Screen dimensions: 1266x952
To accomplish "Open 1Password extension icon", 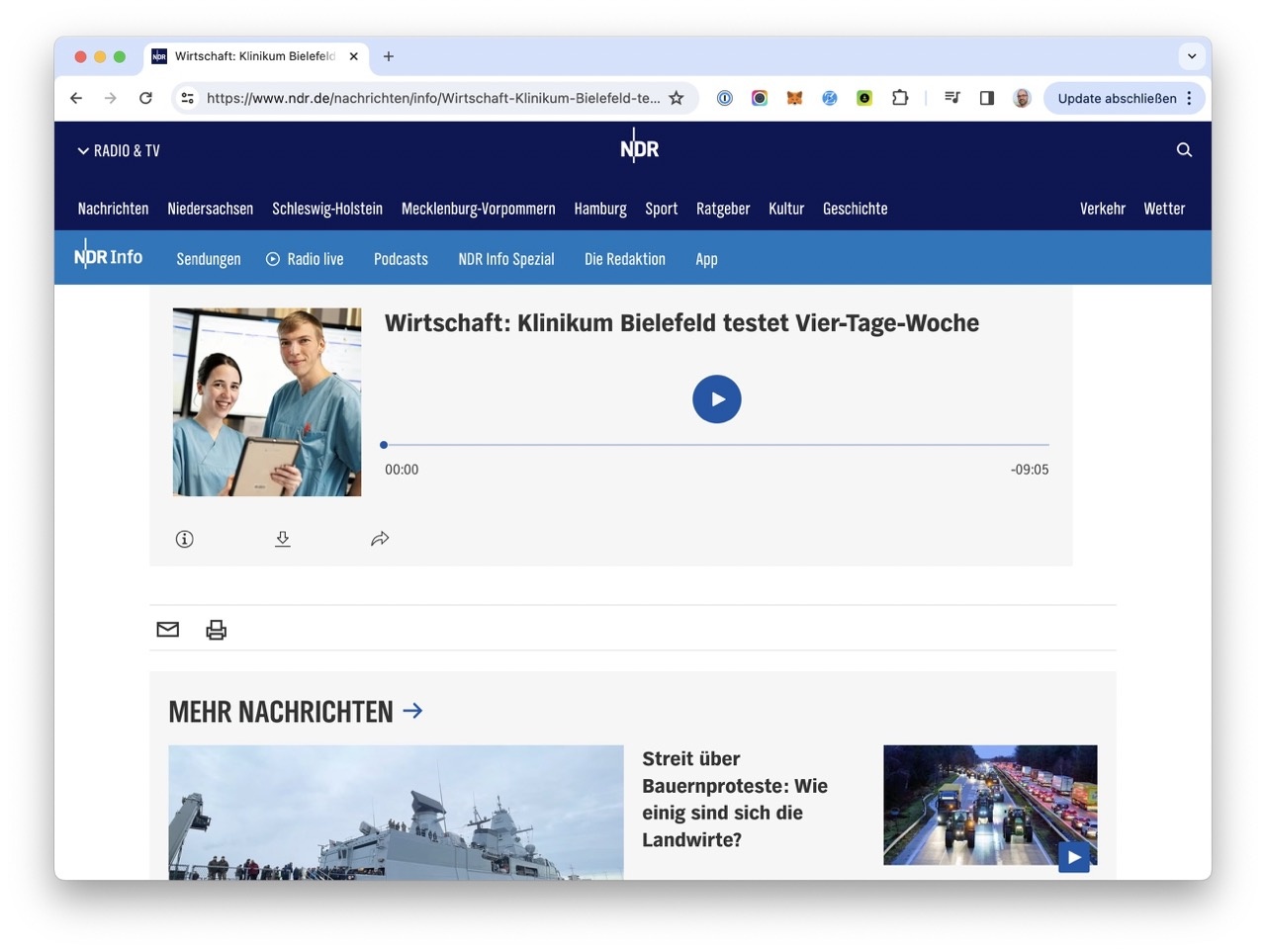I will (x=725, y=98).
